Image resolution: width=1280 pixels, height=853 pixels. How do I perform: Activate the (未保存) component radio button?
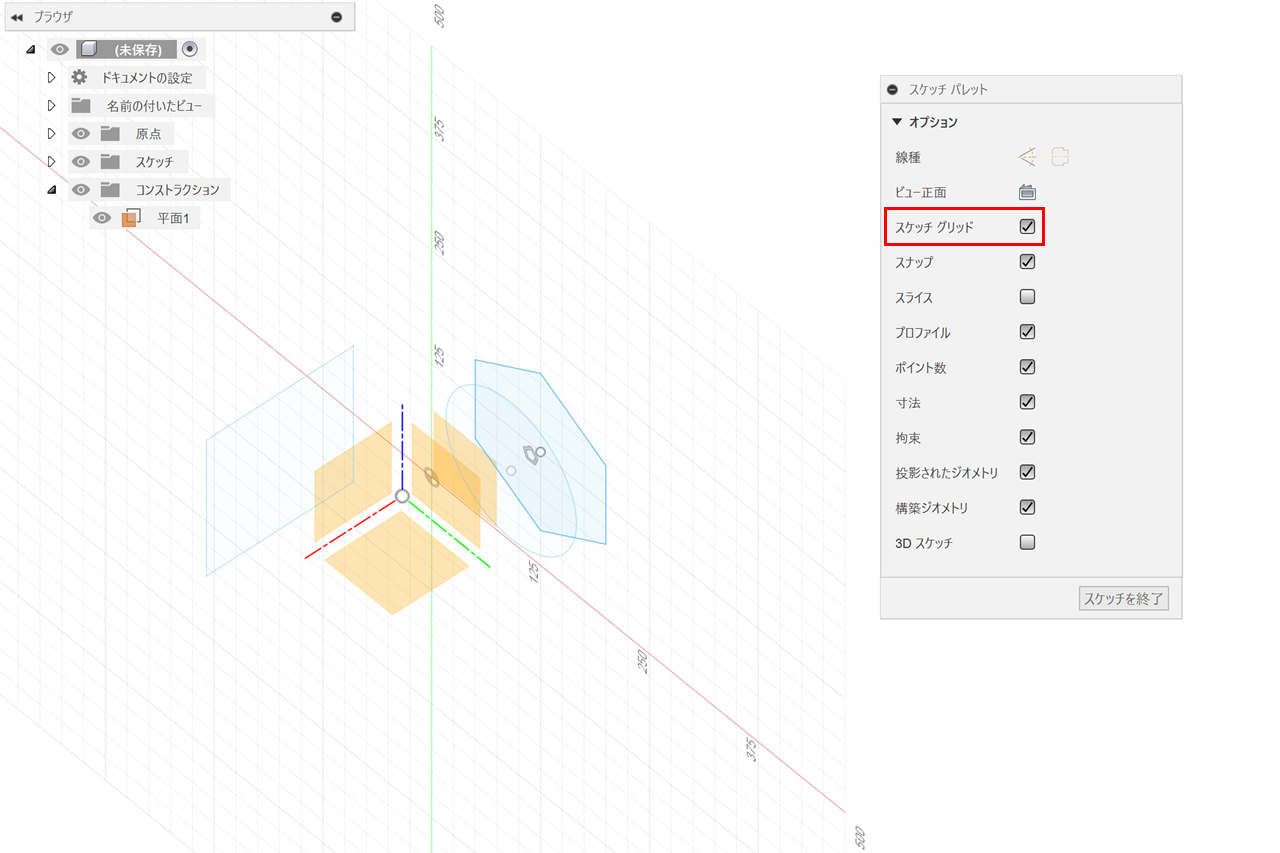tap(190, 49)
